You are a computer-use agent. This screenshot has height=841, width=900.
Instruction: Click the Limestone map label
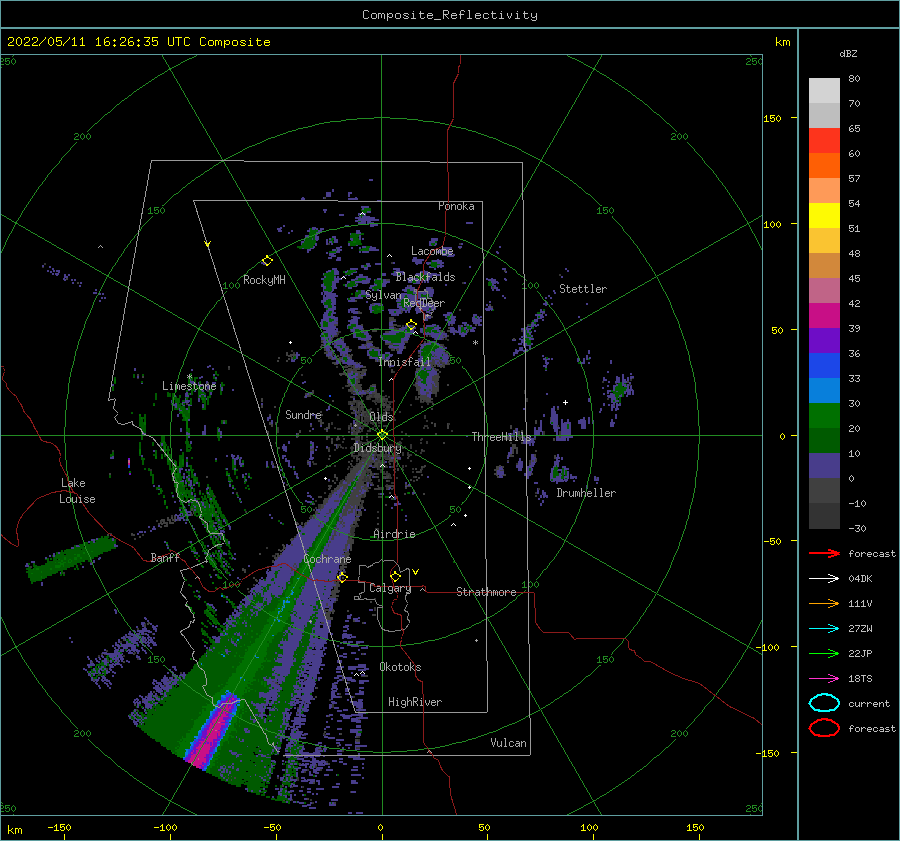click(x=189, y=386)
